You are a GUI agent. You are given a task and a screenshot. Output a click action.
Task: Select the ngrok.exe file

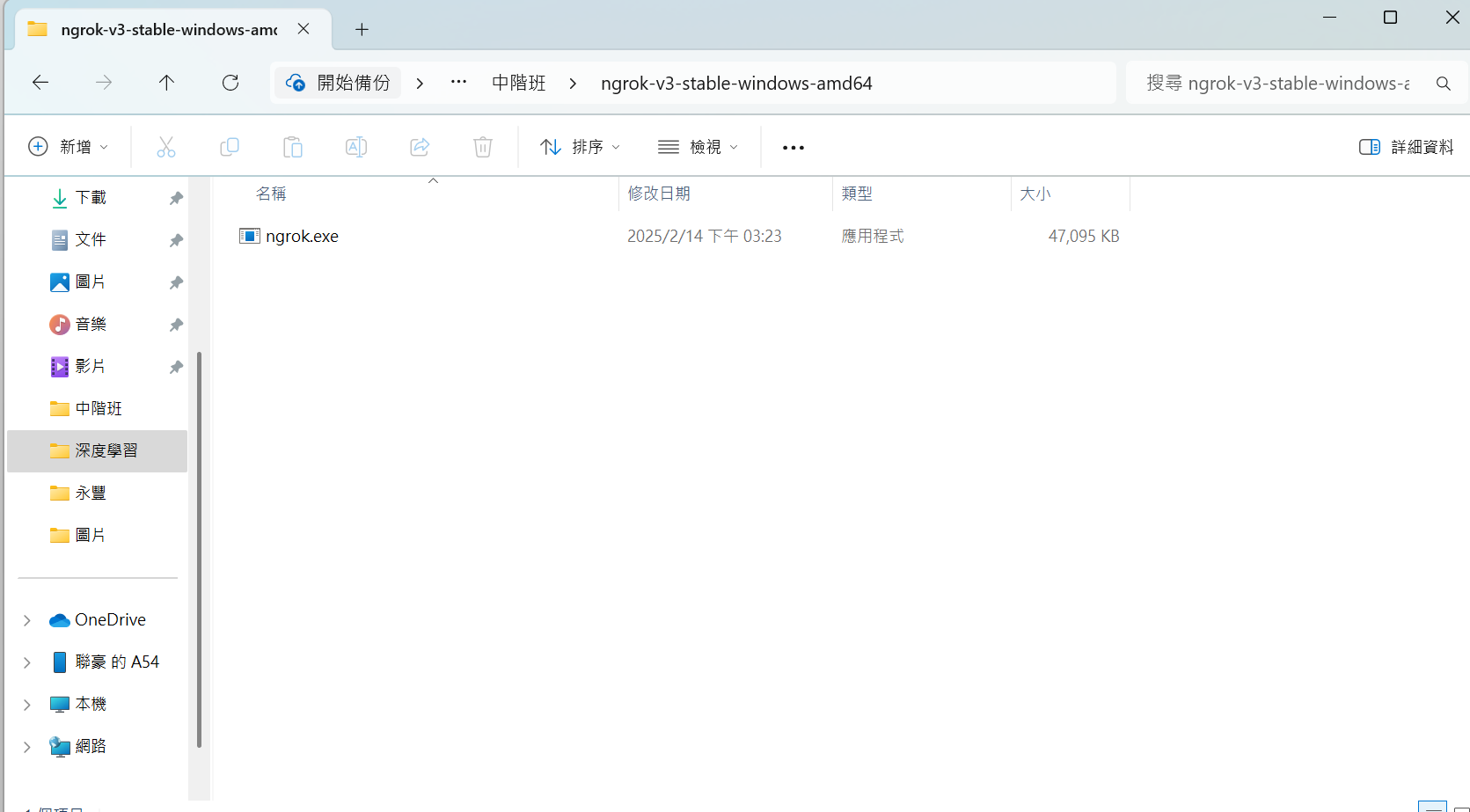(x=302, y=236)
